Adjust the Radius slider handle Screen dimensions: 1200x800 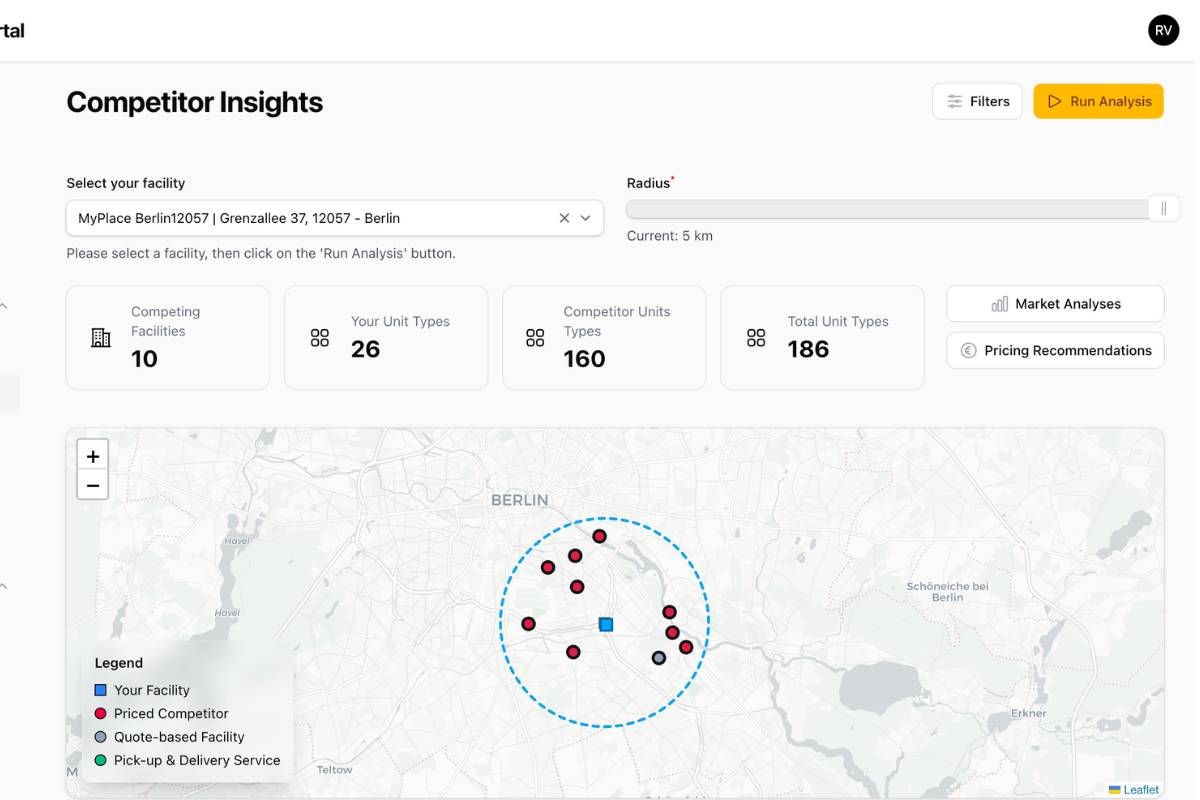pyautogui.click(x=1163, y=207)
